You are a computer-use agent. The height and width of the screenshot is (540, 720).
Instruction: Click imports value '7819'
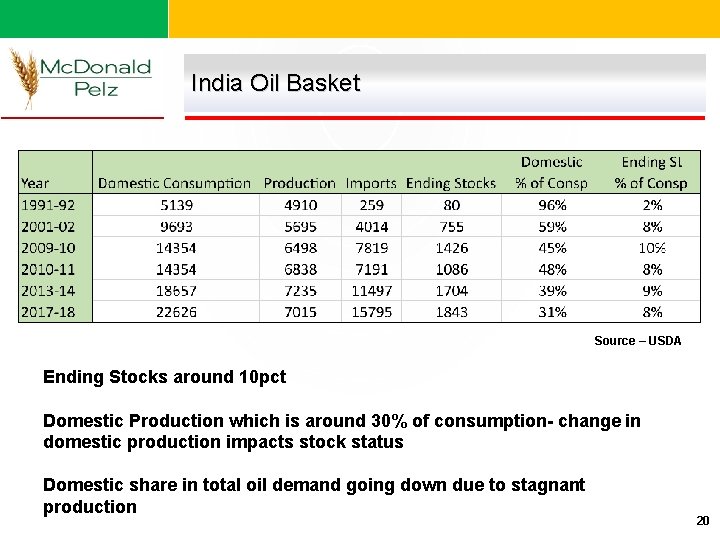[371, 248]
